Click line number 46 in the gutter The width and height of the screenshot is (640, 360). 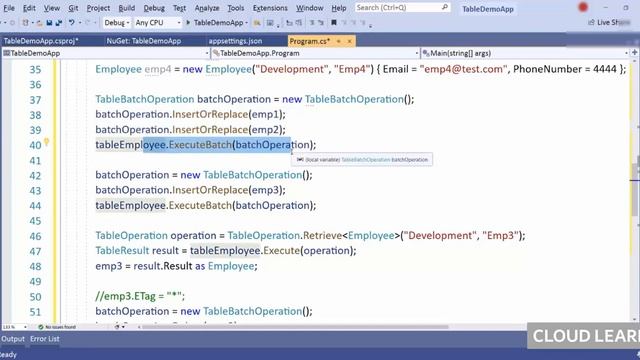point(35,236)
